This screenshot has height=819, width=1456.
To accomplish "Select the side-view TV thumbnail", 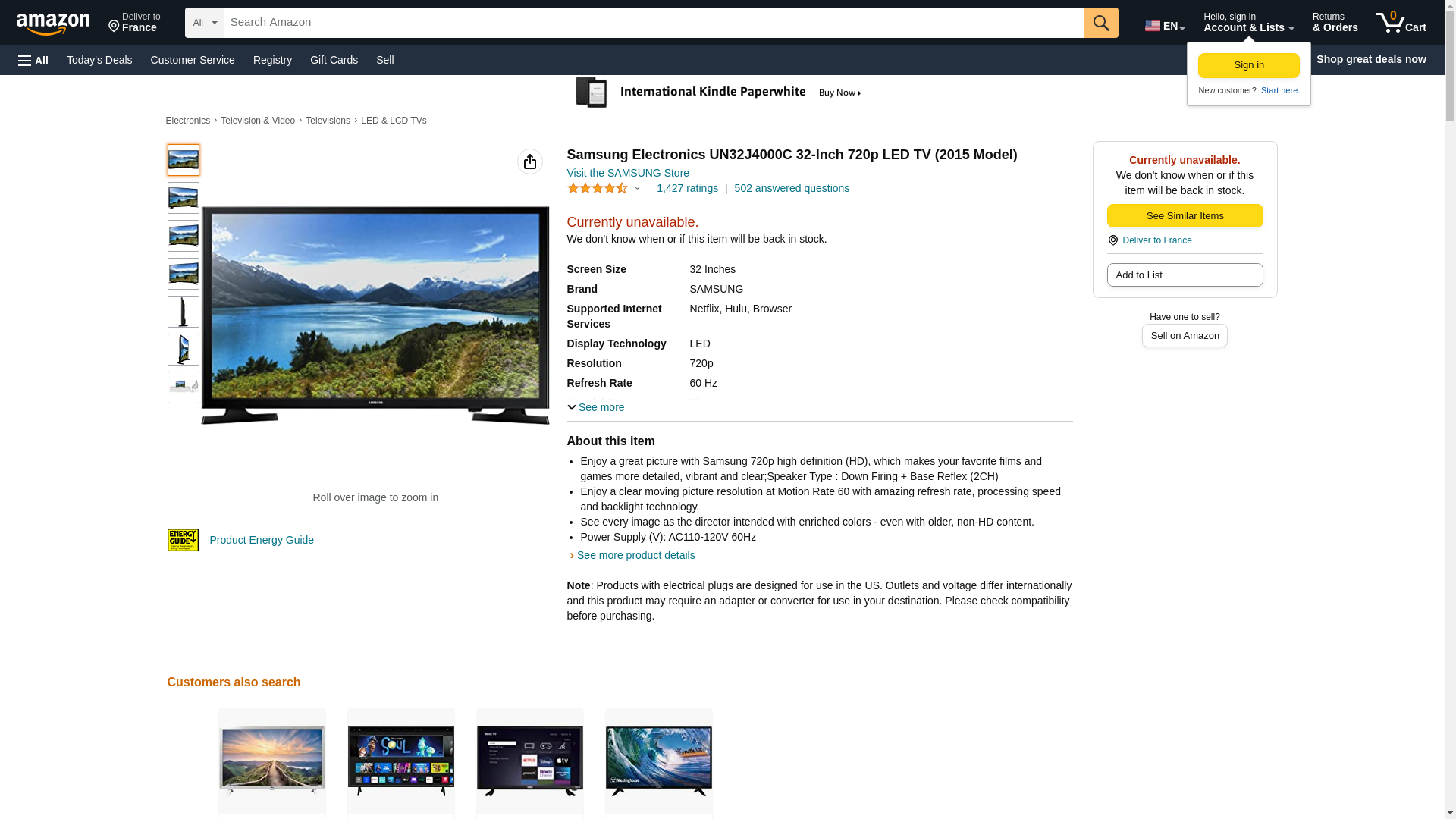I will pos(183,312).
